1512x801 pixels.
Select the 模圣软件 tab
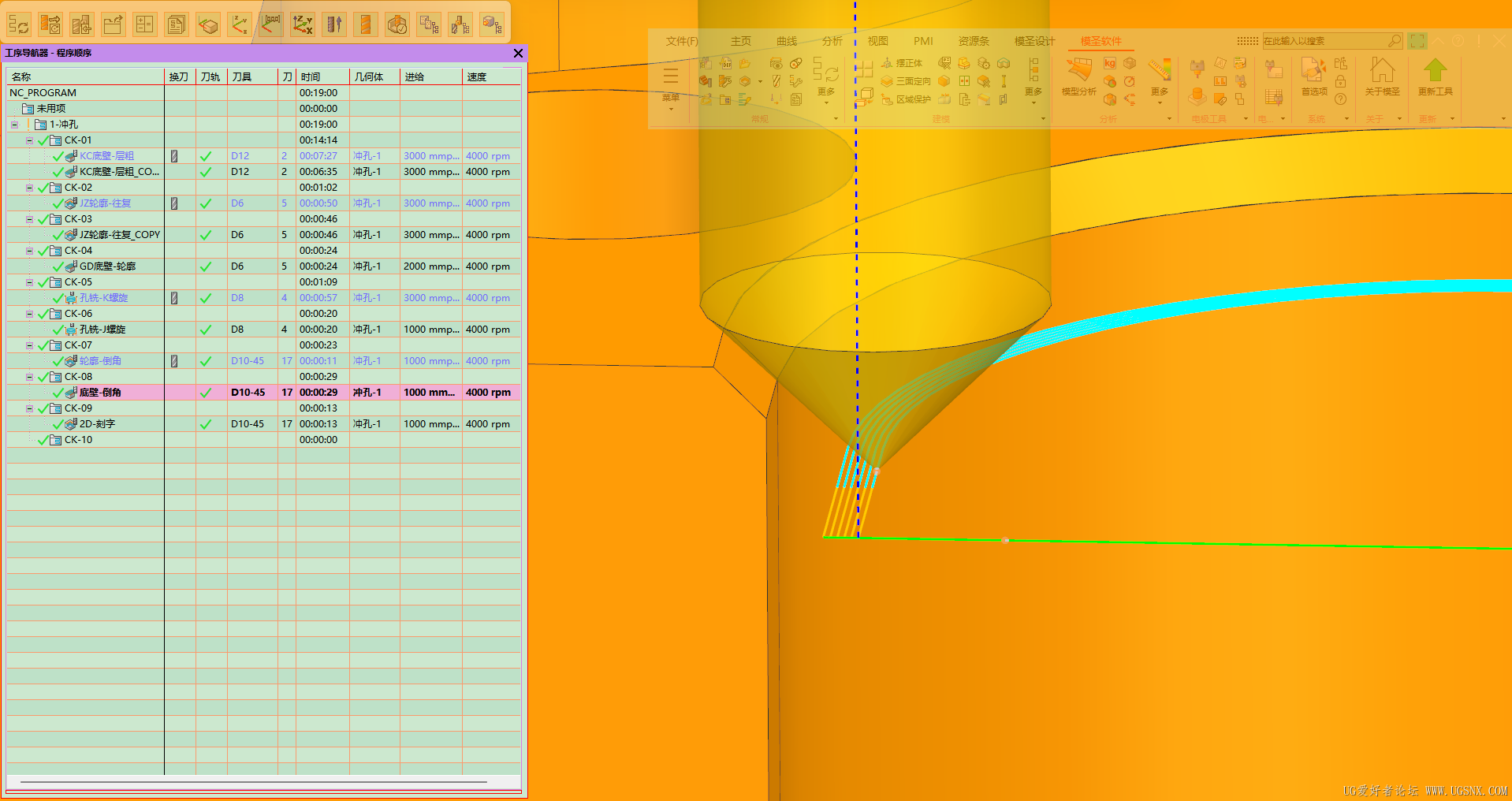[x=1100, y=41]
